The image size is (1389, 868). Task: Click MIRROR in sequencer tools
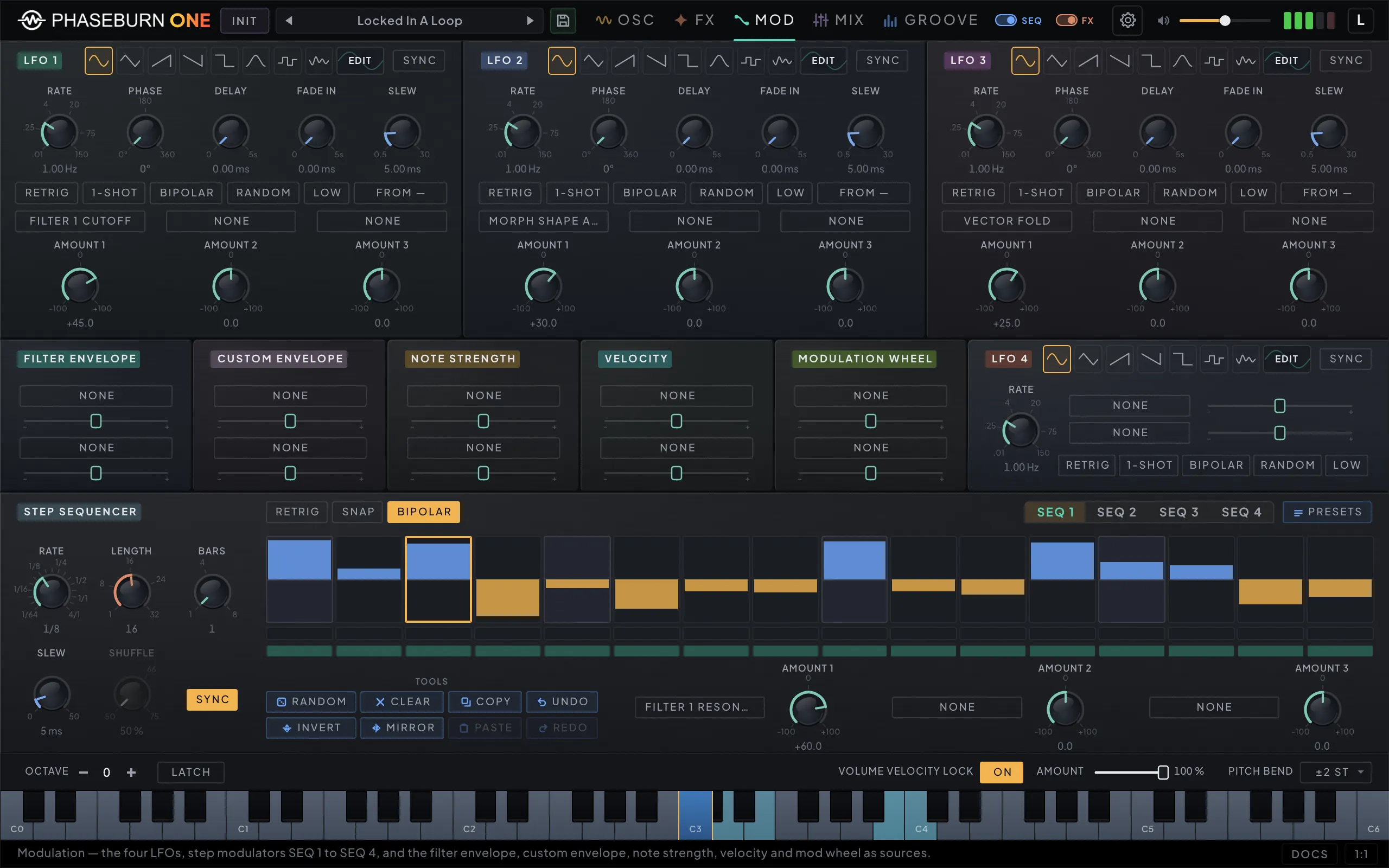(x=402, y=727)
